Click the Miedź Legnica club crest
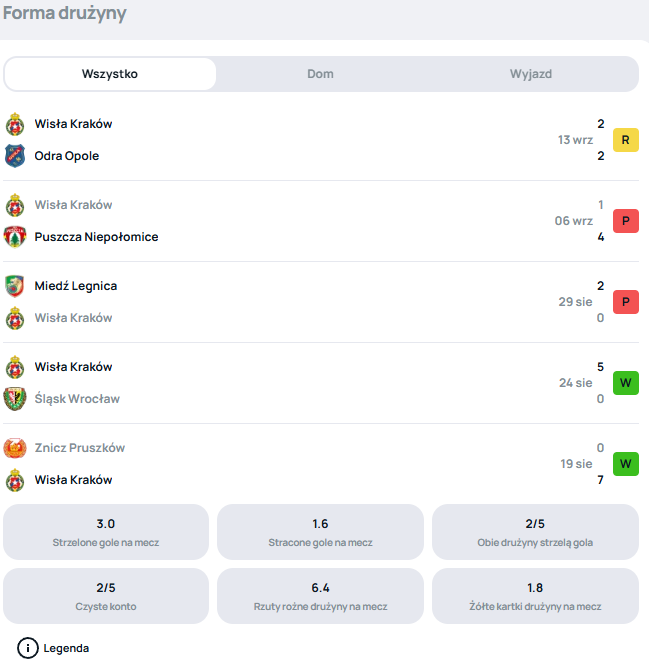 coord(15,286)
